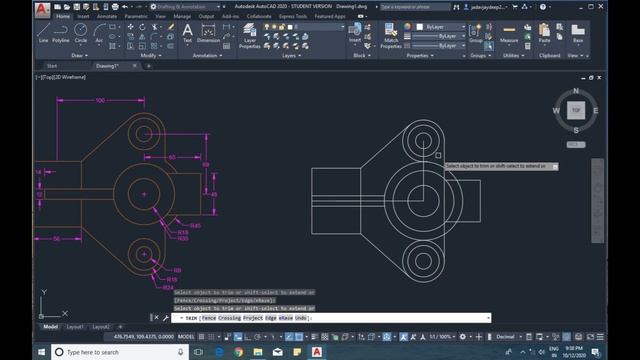Screen dimensions: 640x360
Task: Click the Rectangle tool icon in Draw panel
Action: pos(113,27)
